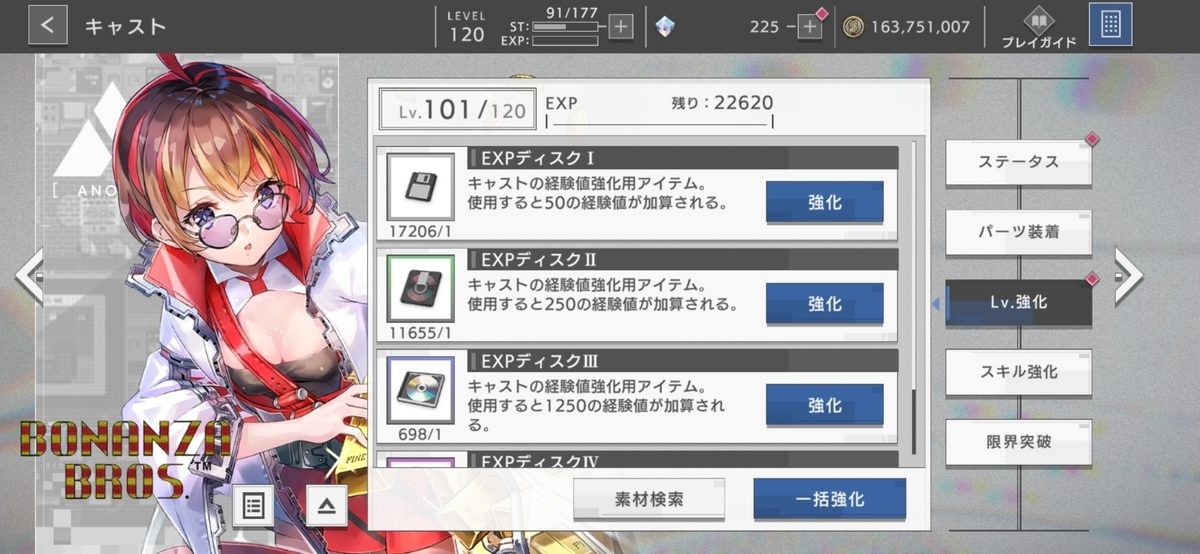Tap the crystal gem currency icon
This screenshot has height=554, width=1200.
[665, 27]
